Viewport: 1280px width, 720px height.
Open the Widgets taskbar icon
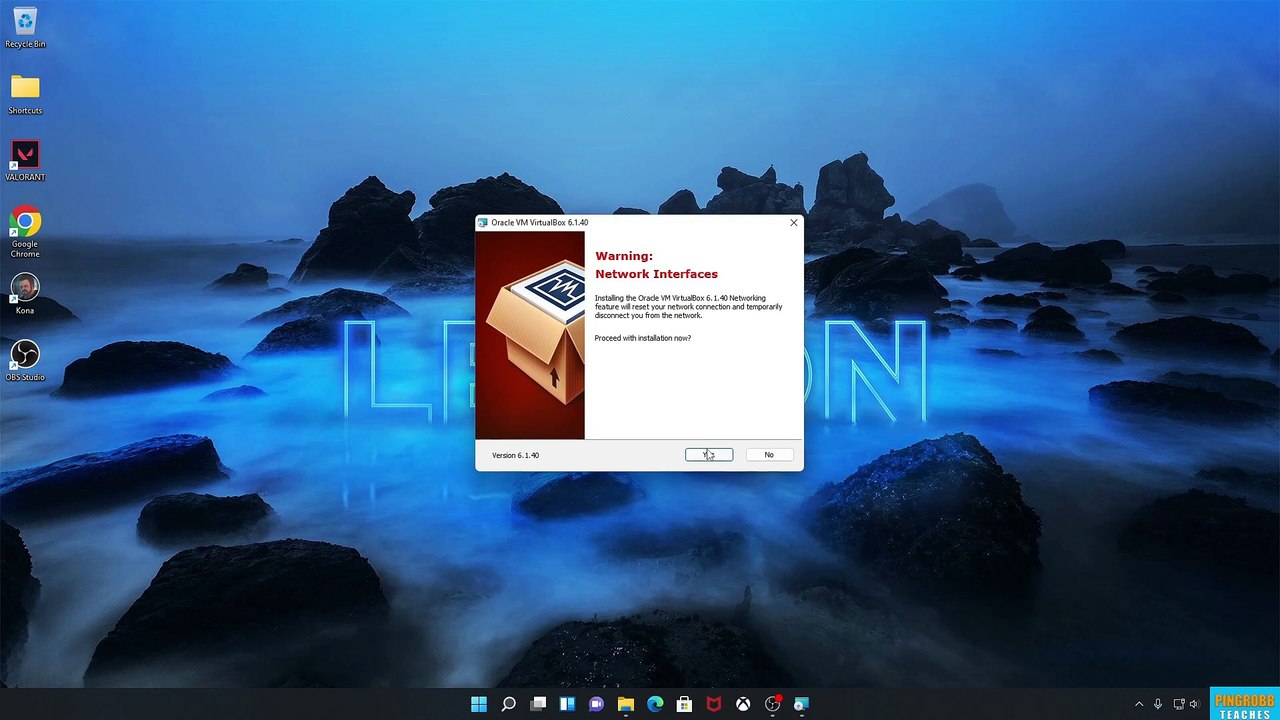[x=567, y=704]
